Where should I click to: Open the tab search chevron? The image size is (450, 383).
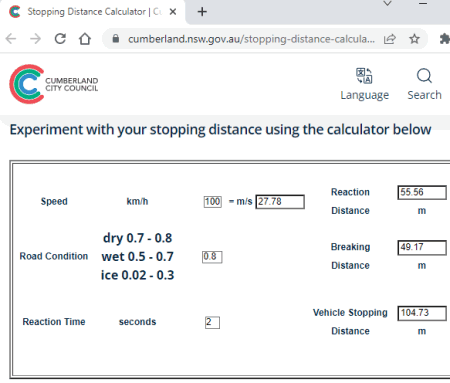click(x=387, y=3)
